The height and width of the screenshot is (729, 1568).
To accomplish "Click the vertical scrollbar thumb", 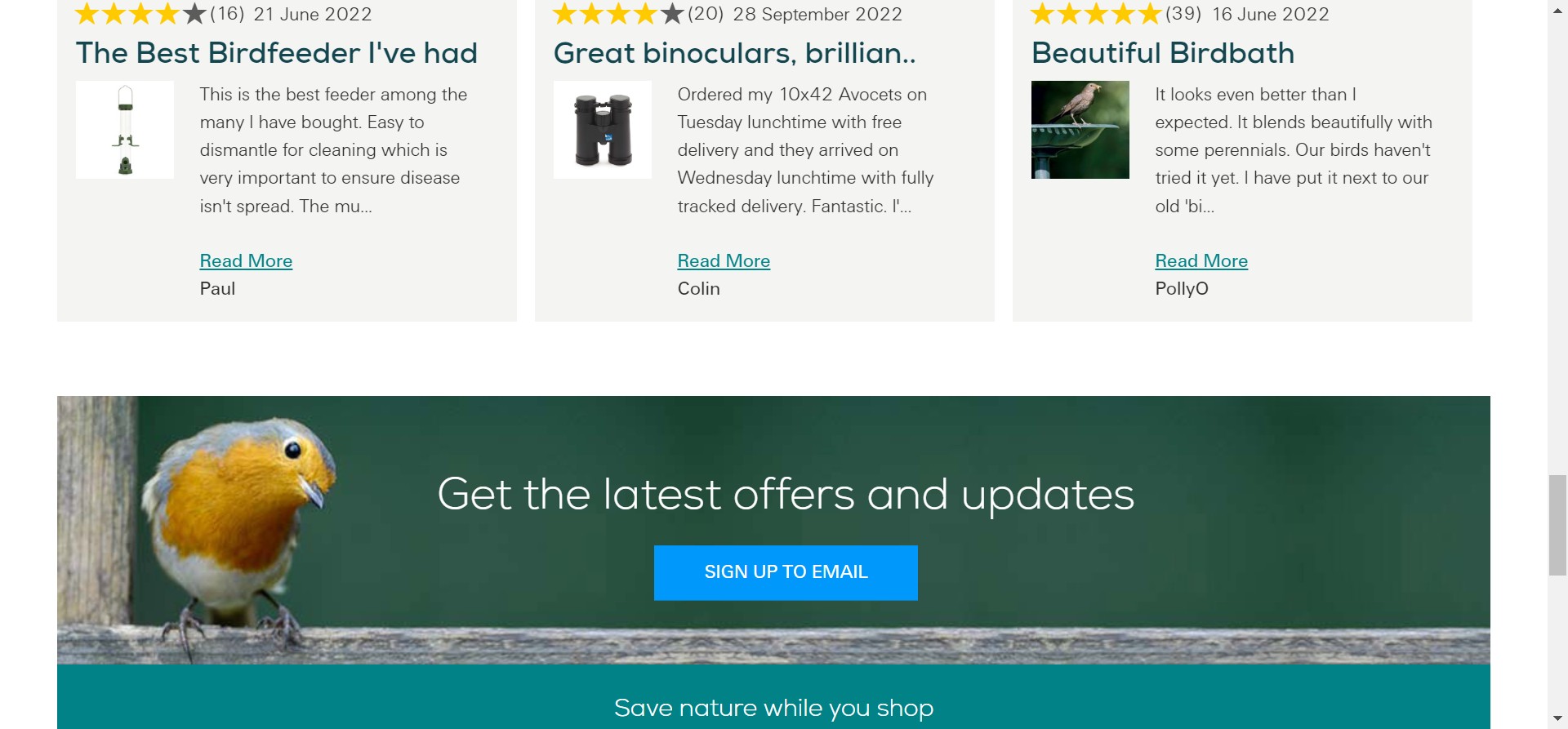I will 1558,525.
